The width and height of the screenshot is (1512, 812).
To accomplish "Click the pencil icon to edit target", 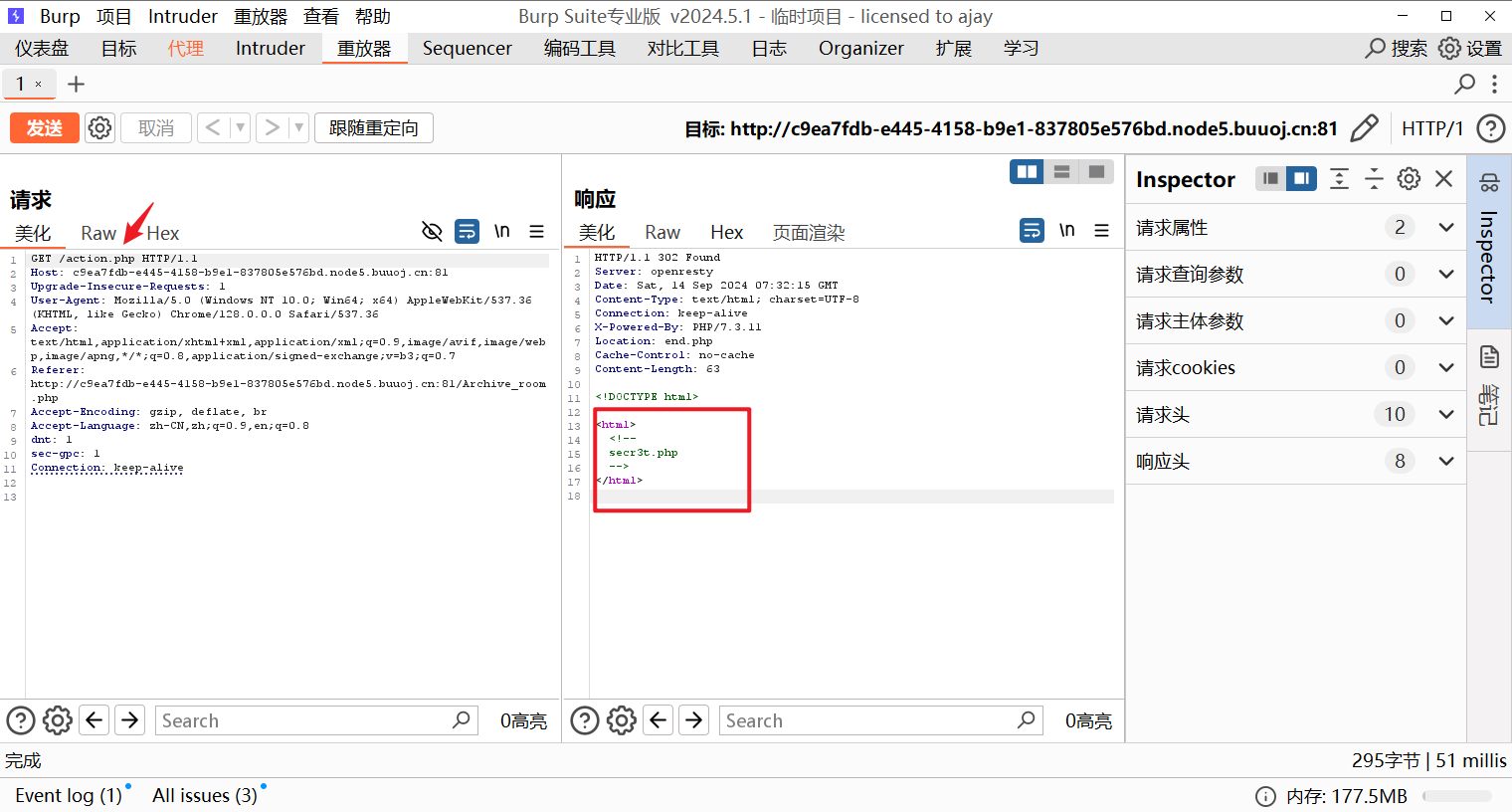I will pos(1365,128).
